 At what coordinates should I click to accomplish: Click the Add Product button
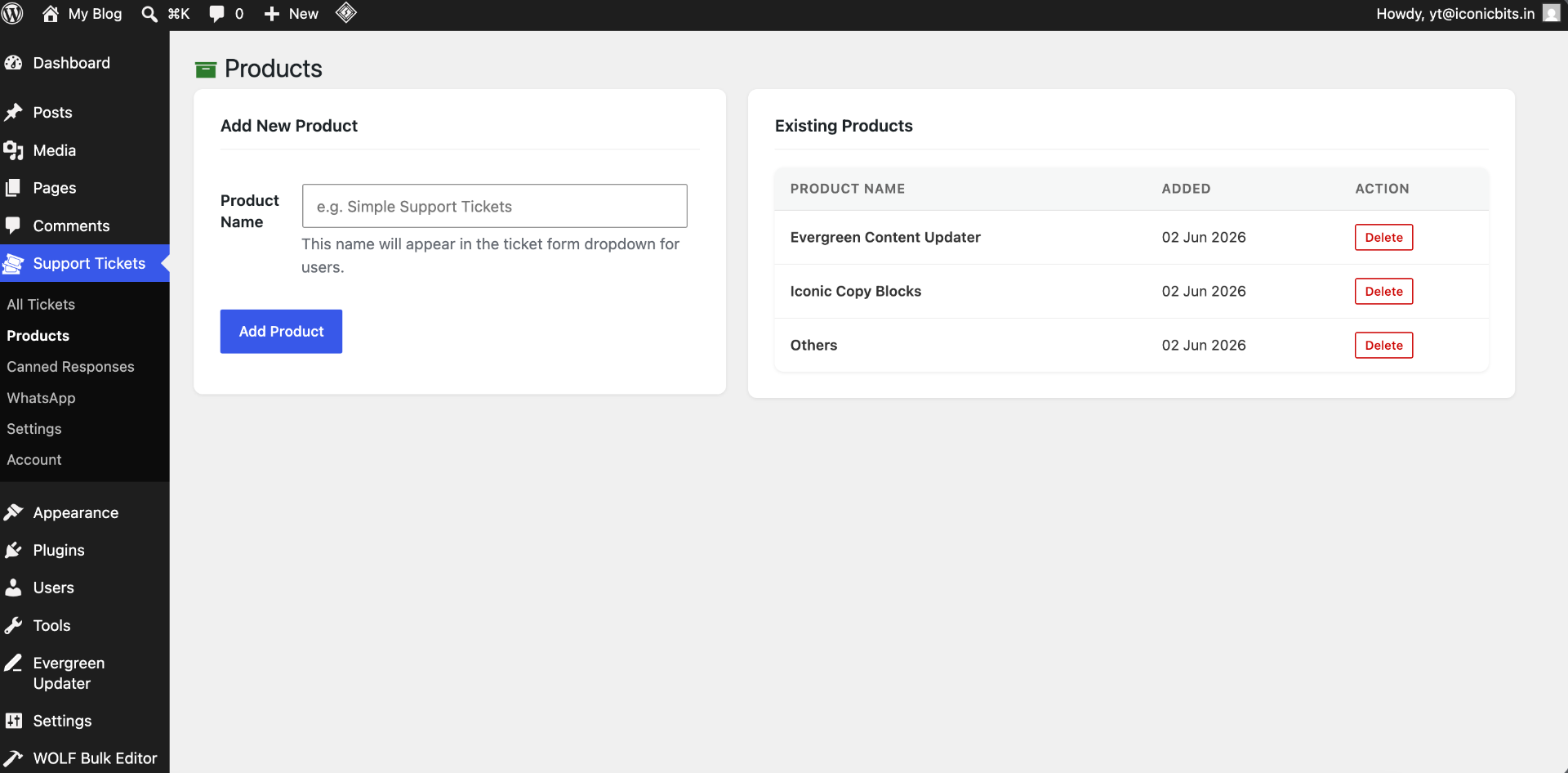[281, 332]
